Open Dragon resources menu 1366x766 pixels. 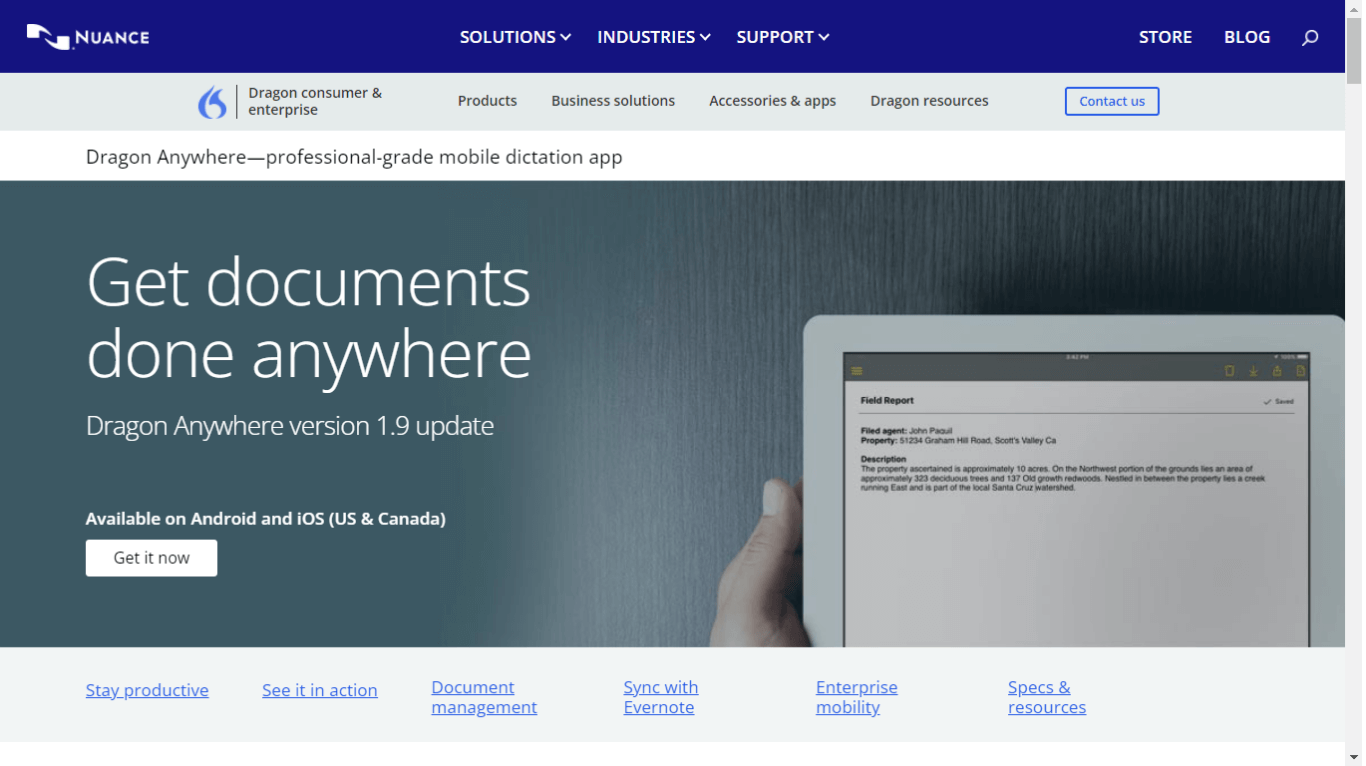(x=929, y=101)
